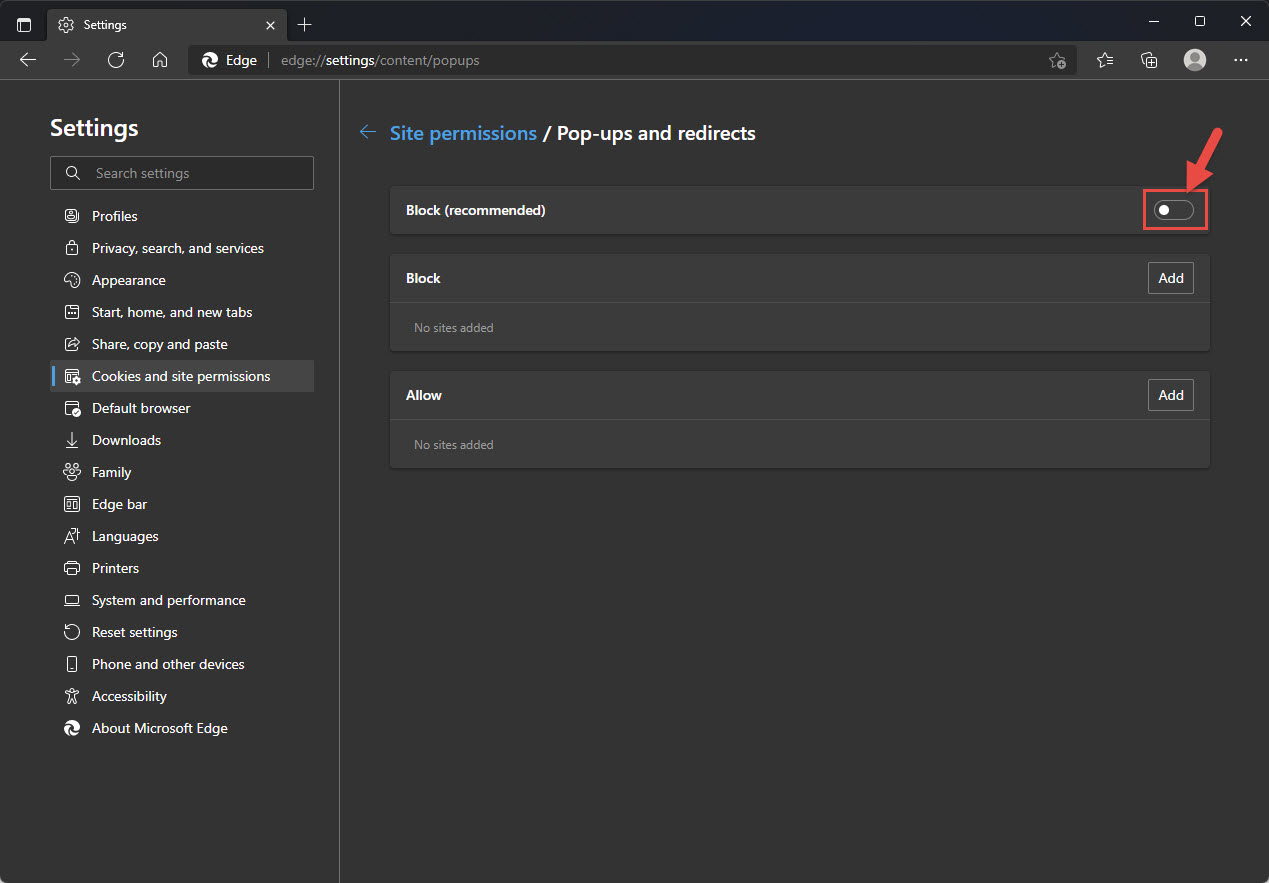Open a new tab with the plus button
1269x883 pixels.
click(x=305, y=25)
